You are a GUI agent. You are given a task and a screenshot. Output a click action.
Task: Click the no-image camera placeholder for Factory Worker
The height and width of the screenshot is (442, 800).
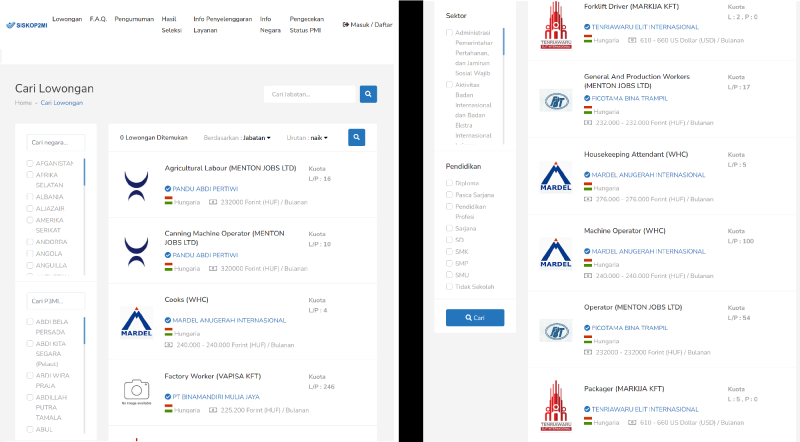pos(136,391)
